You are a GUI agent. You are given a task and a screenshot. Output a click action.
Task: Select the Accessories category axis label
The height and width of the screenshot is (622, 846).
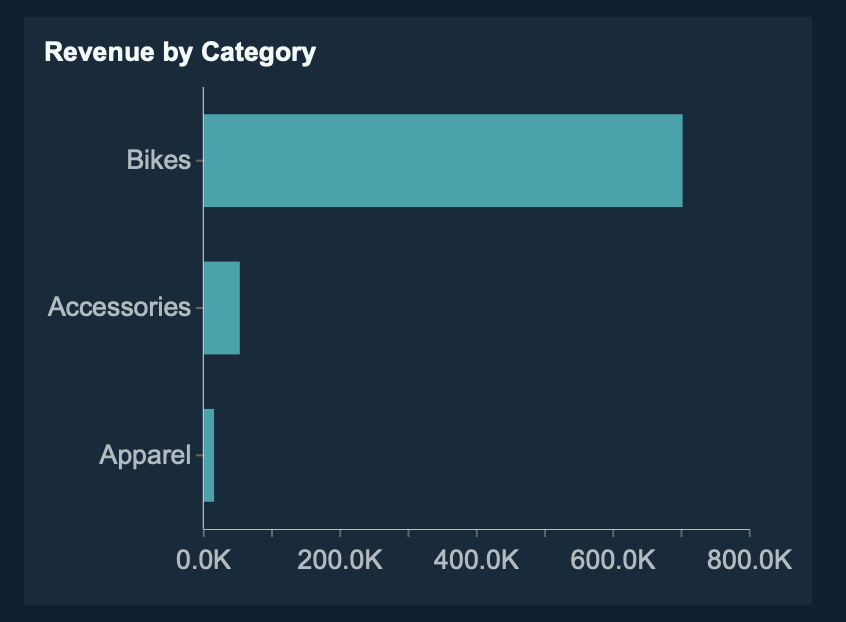(x=119, y=307)
